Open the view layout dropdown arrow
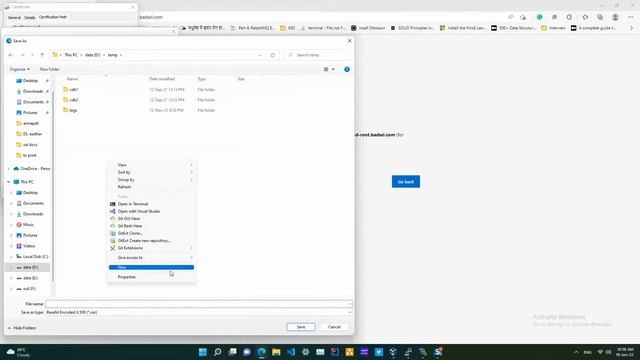Viewport: 640px width, 360px height. click(x=333, y=69)
